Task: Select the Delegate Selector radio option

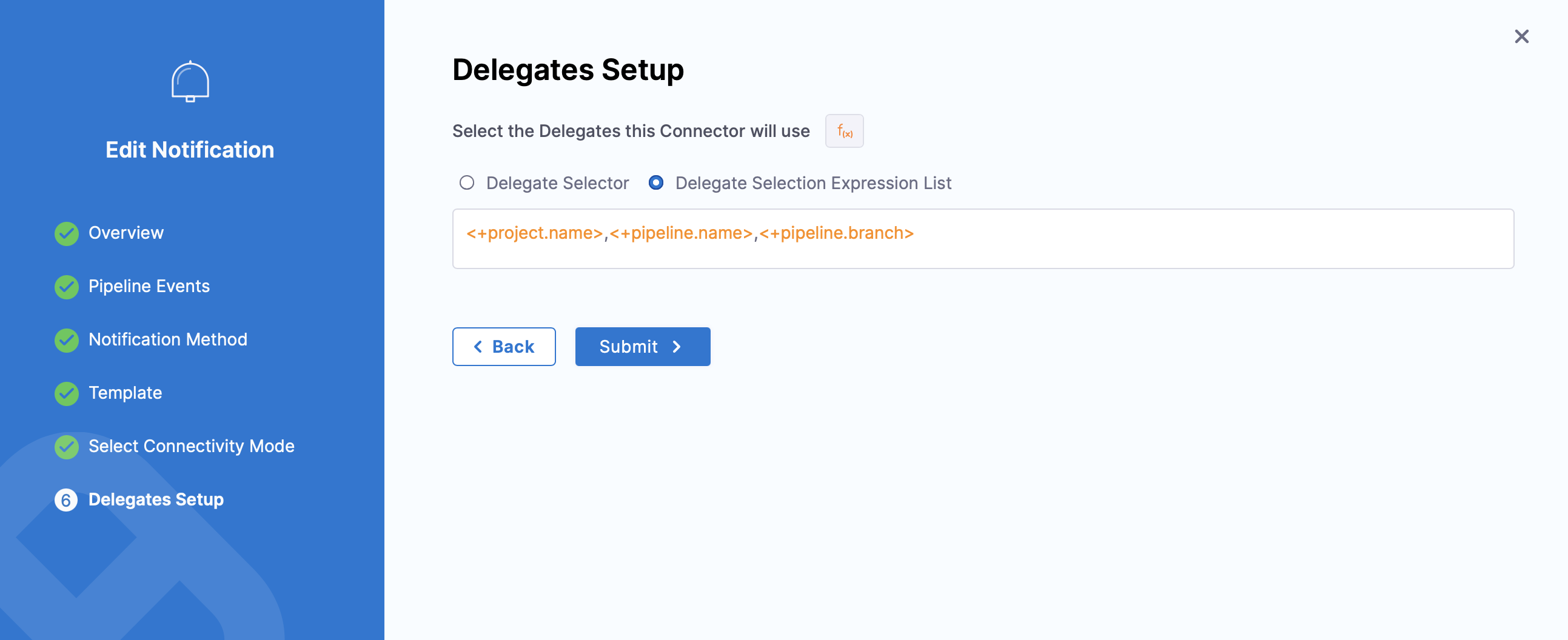Action: [467, 183]
